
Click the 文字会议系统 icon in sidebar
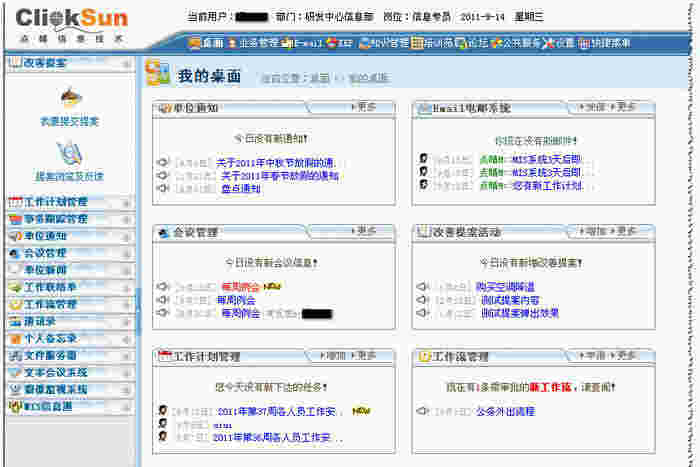coord(15,372)
